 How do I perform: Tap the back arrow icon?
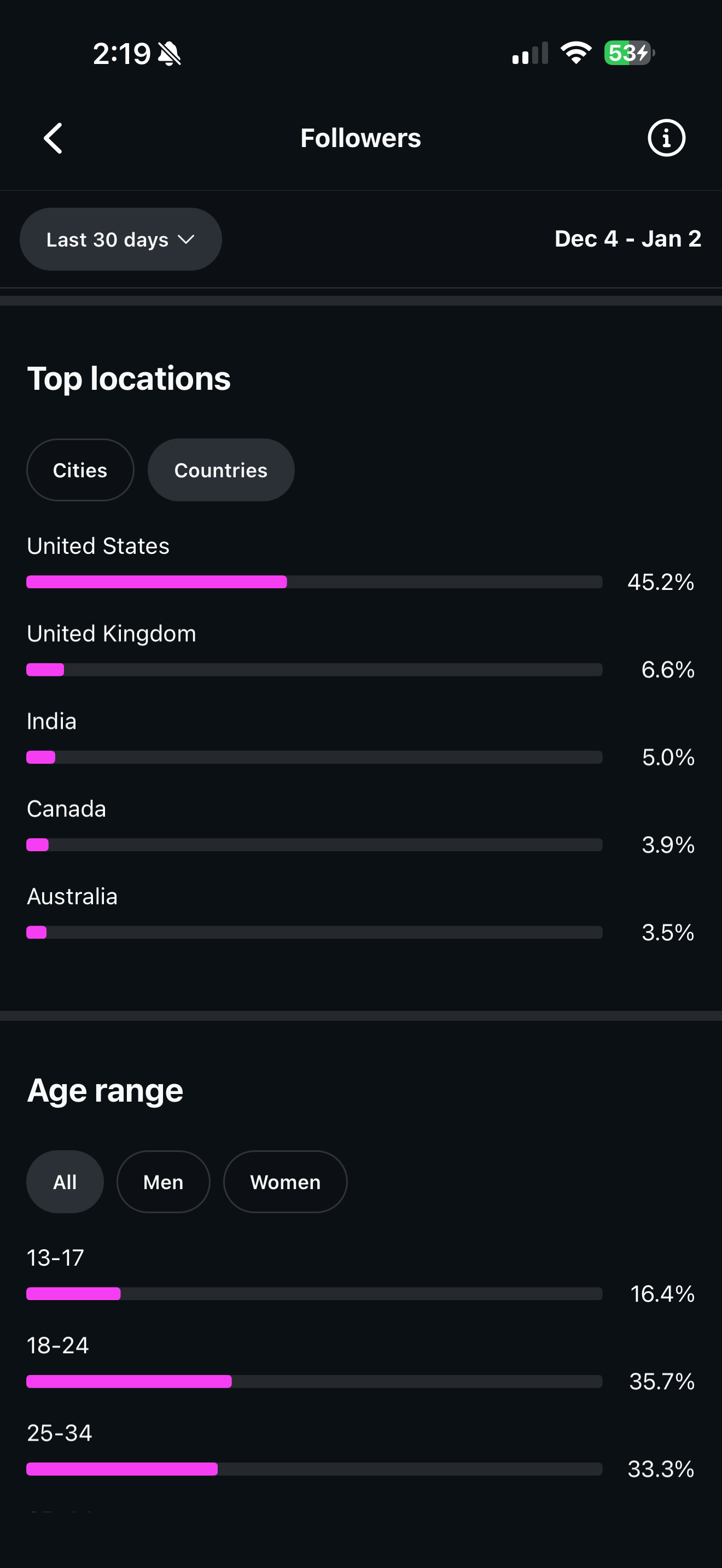pyautogui.click(x=54, y=138)
